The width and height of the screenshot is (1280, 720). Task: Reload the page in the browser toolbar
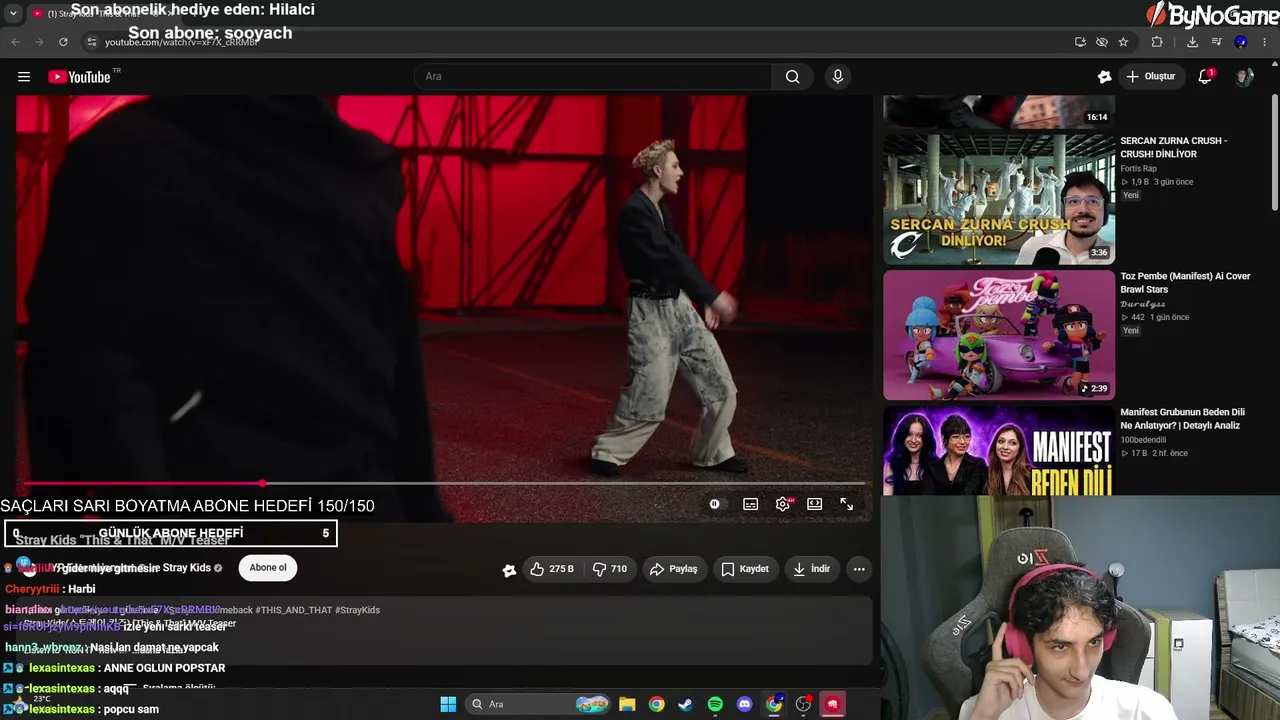(x=63, y=42)
